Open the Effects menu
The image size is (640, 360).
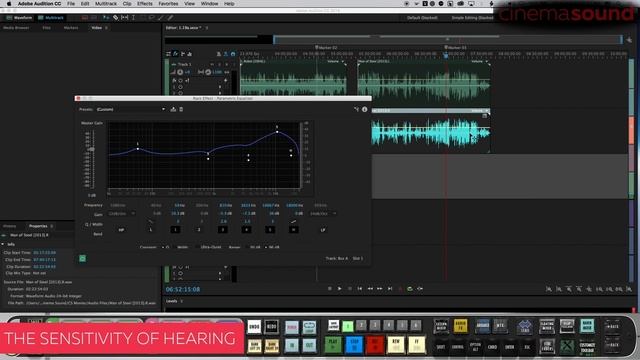coord(144,4)
